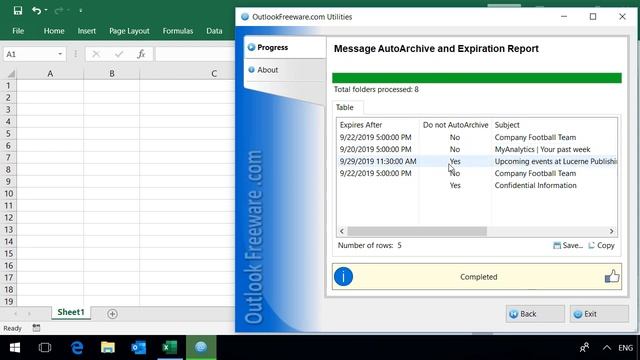Open File Explorer from taskbar
The image size is (640, 360).
click(x=108, y=347)
